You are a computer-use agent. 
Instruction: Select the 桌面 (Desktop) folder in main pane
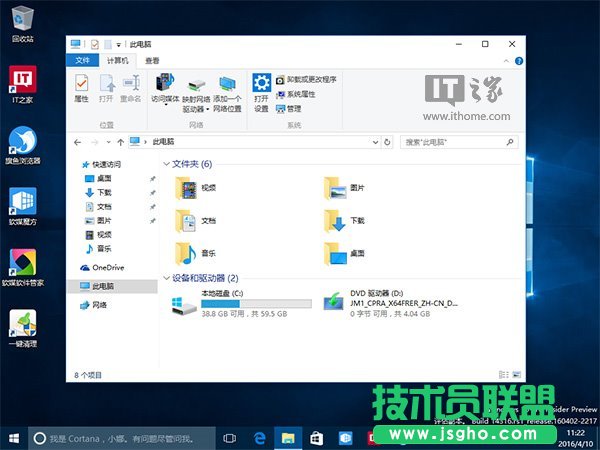[x=344, y=253]
